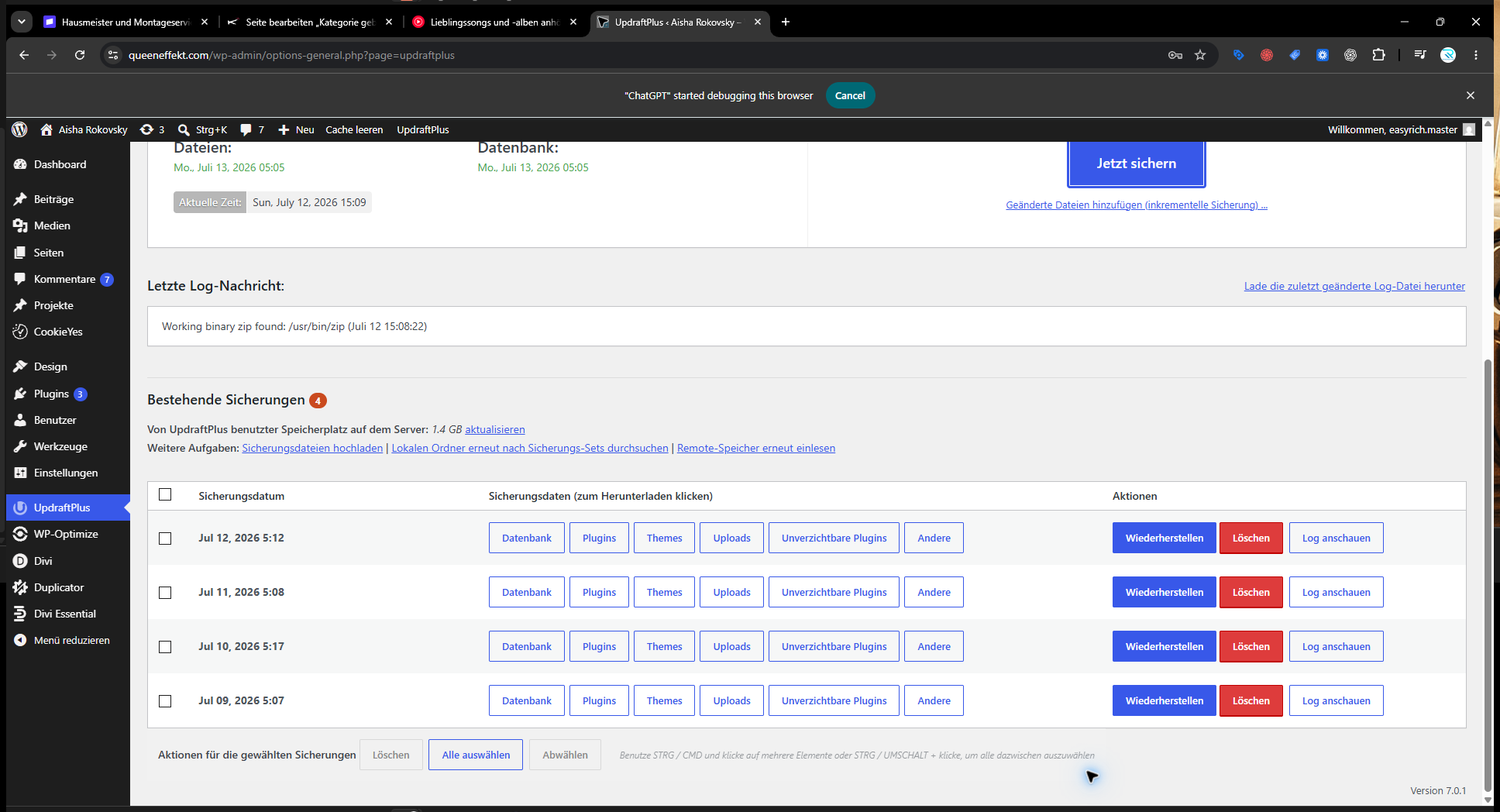1500x812 pixels.
Task: Click the plus Neu icon
Action: pyautogui.click(x=284, y=129)
